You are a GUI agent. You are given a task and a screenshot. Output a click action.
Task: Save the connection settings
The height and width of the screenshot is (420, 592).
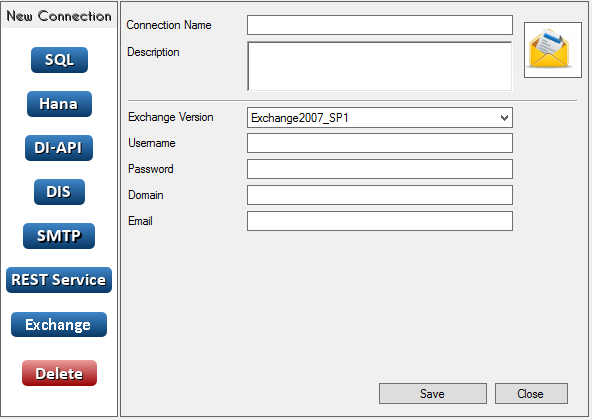coord(433,394)
